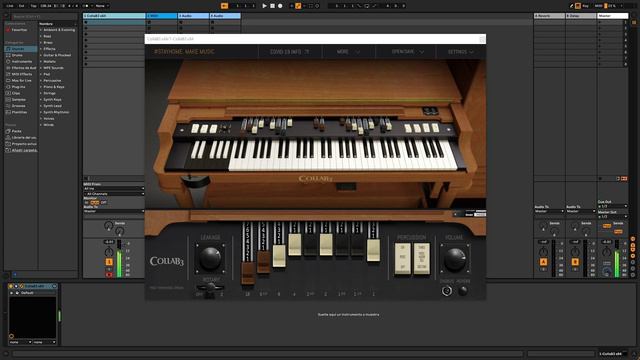Toggle the PERCUSSION third/second harmonic switch
640x360 pixels.
click(x=422, y=259)
